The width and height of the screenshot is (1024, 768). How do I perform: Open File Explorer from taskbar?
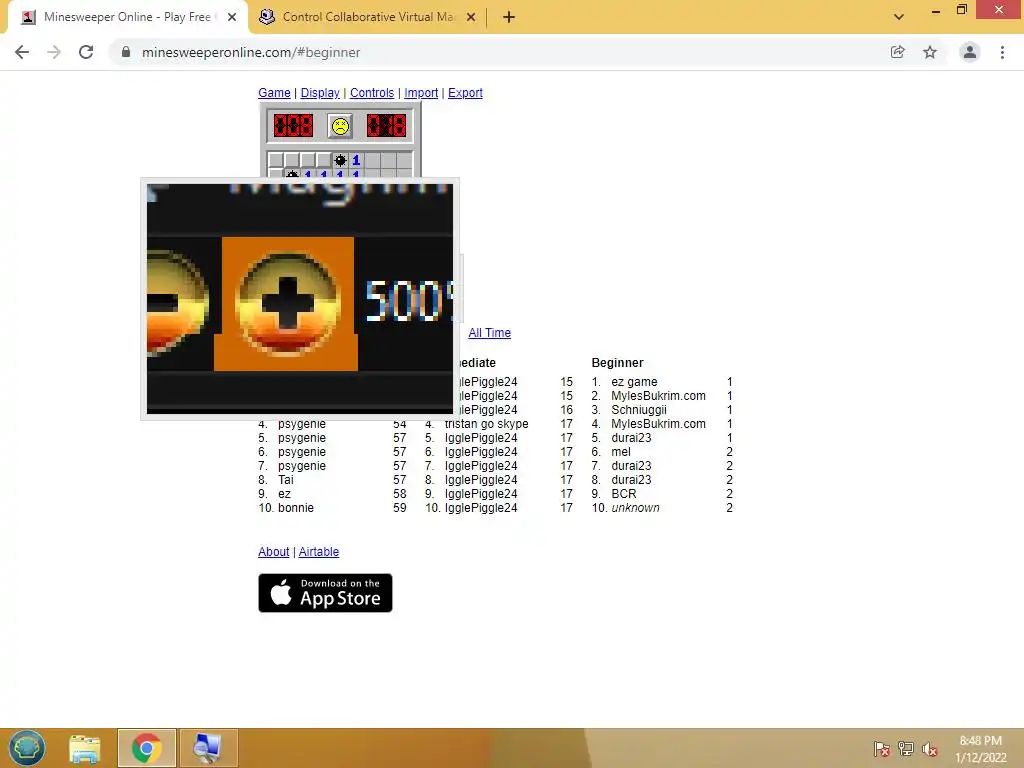point(85,748)
